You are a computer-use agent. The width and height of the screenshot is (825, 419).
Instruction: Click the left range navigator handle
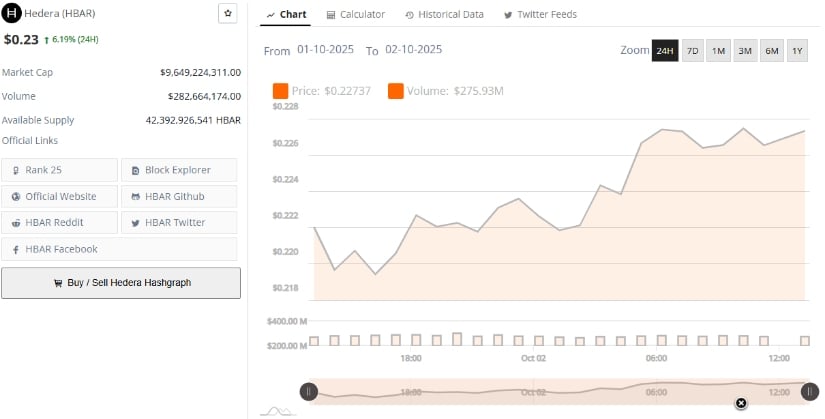click(310, 392)
